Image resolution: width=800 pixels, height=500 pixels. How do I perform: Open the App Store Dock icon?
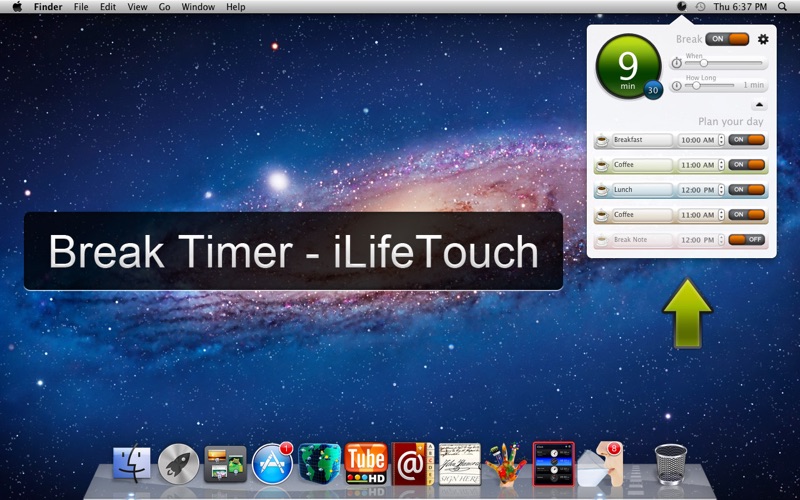(272, 463)
